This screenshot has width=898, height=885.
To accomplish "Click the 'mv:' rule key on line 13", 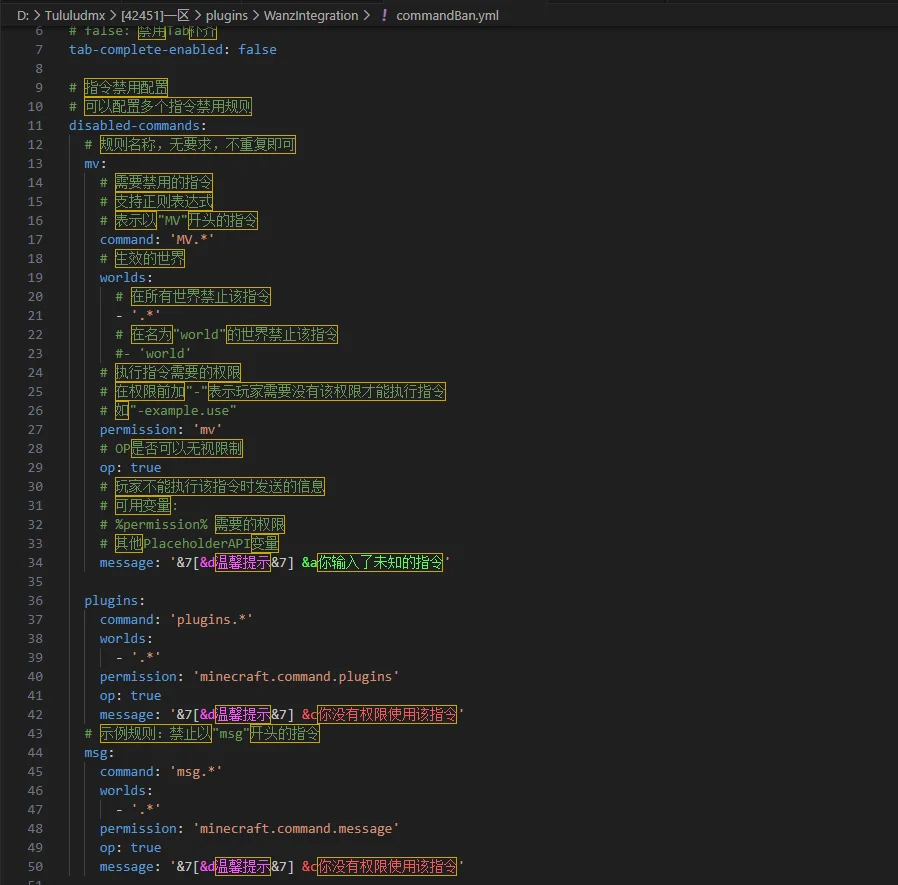I will click(96, 164).
